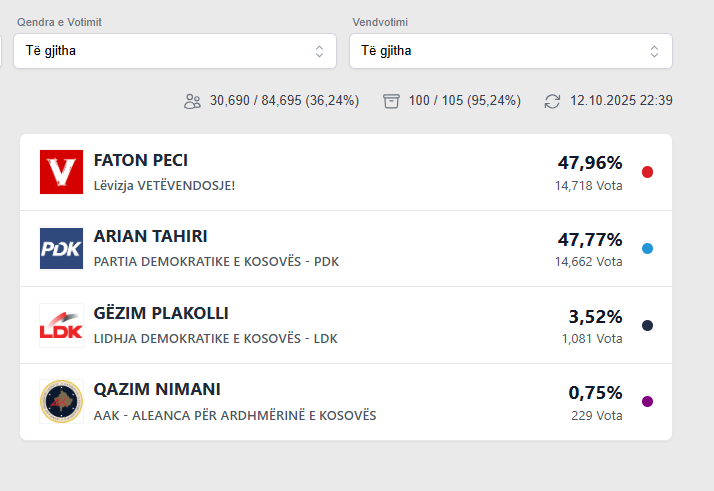Viewport: 714px width, 491px height.
Task: Click the PDK party logo
Action: (x=61, y=249)
